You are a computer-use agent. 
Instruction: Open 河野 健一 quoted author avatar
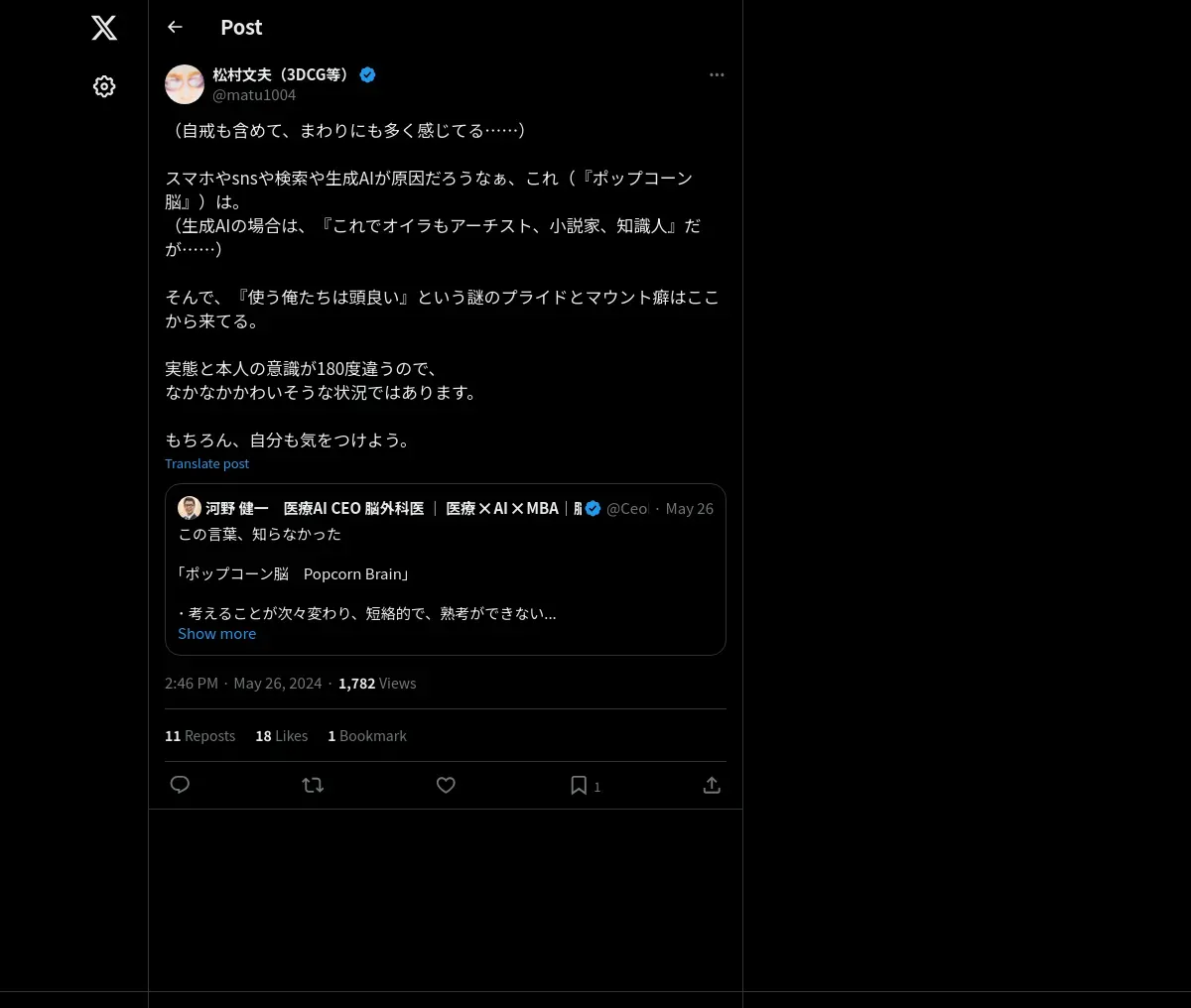(190, 508)
